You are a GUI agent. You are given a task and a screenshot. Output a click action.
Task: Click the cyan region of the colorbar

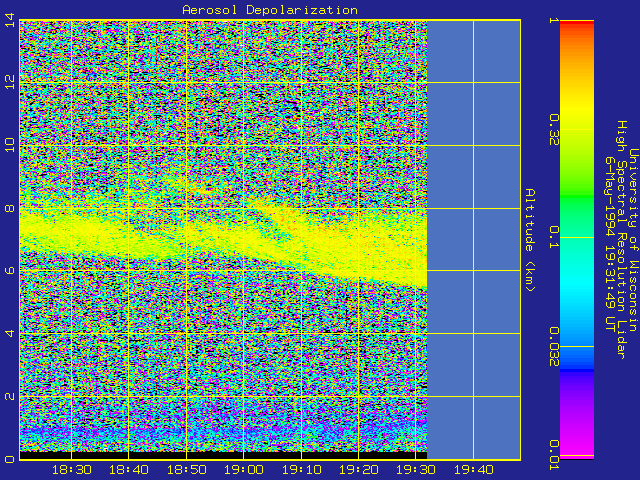coord(577,282)
